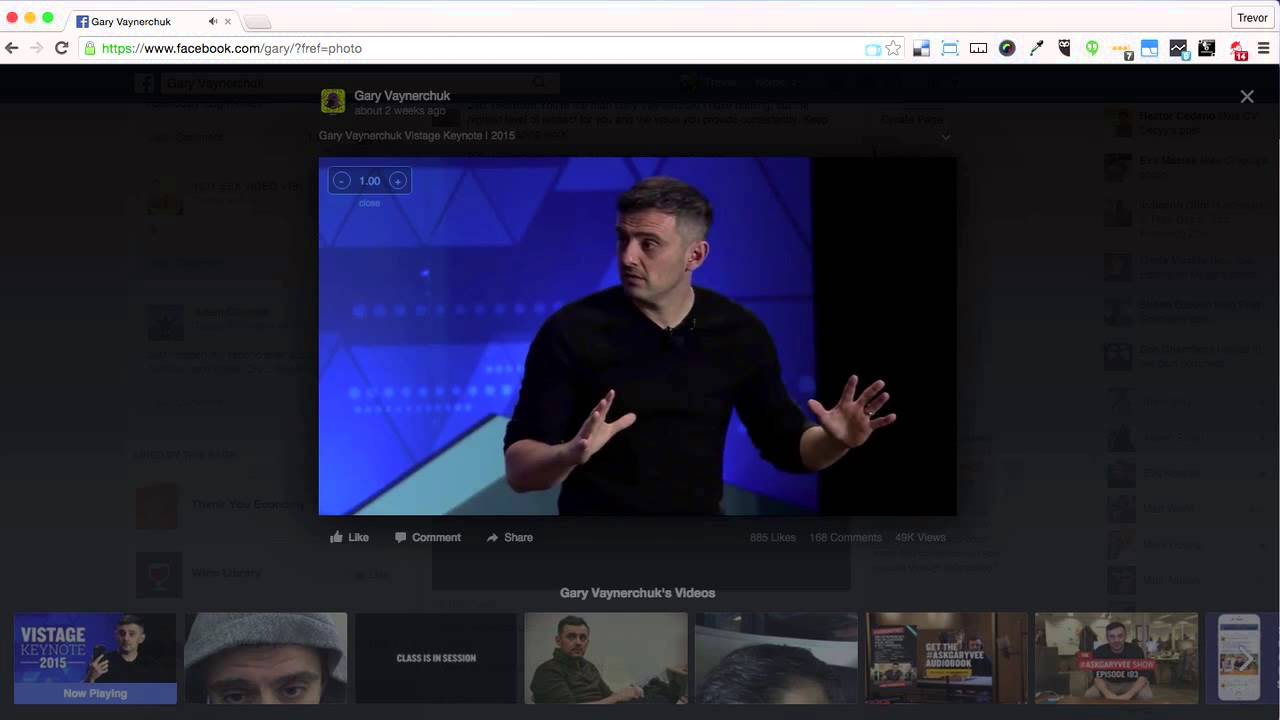
Task: Open the green Hangouts quote extension
Action: [1092, 48]
